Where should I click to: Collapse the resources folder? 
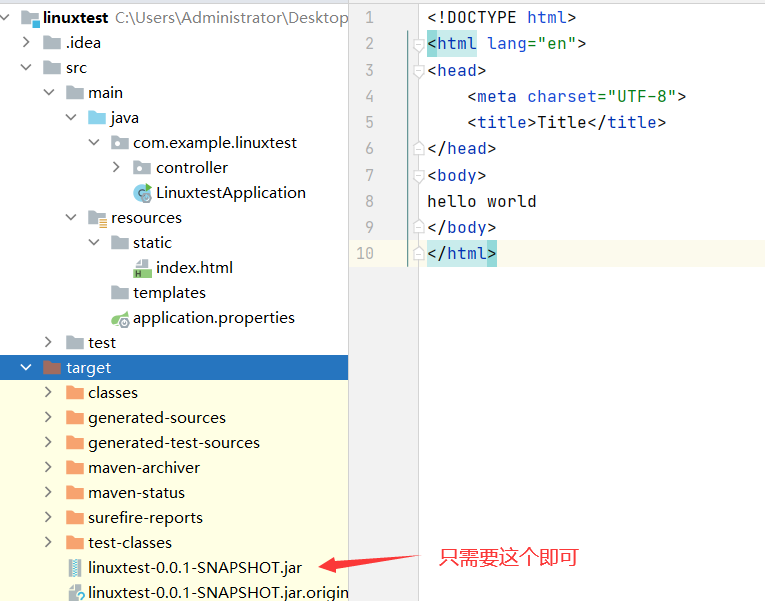71,217
